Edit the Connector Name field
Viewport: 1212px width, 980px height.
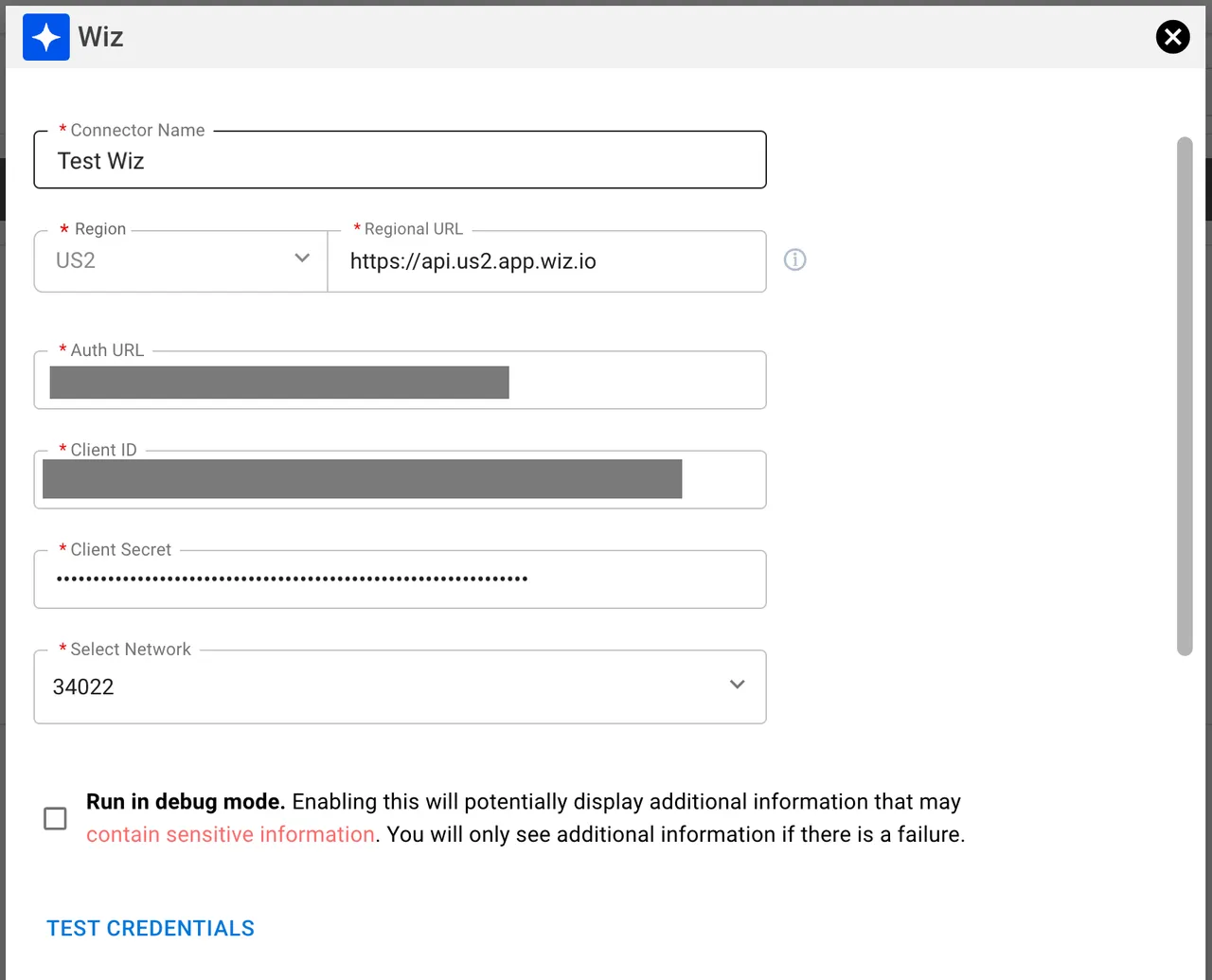tap(400, 160)
